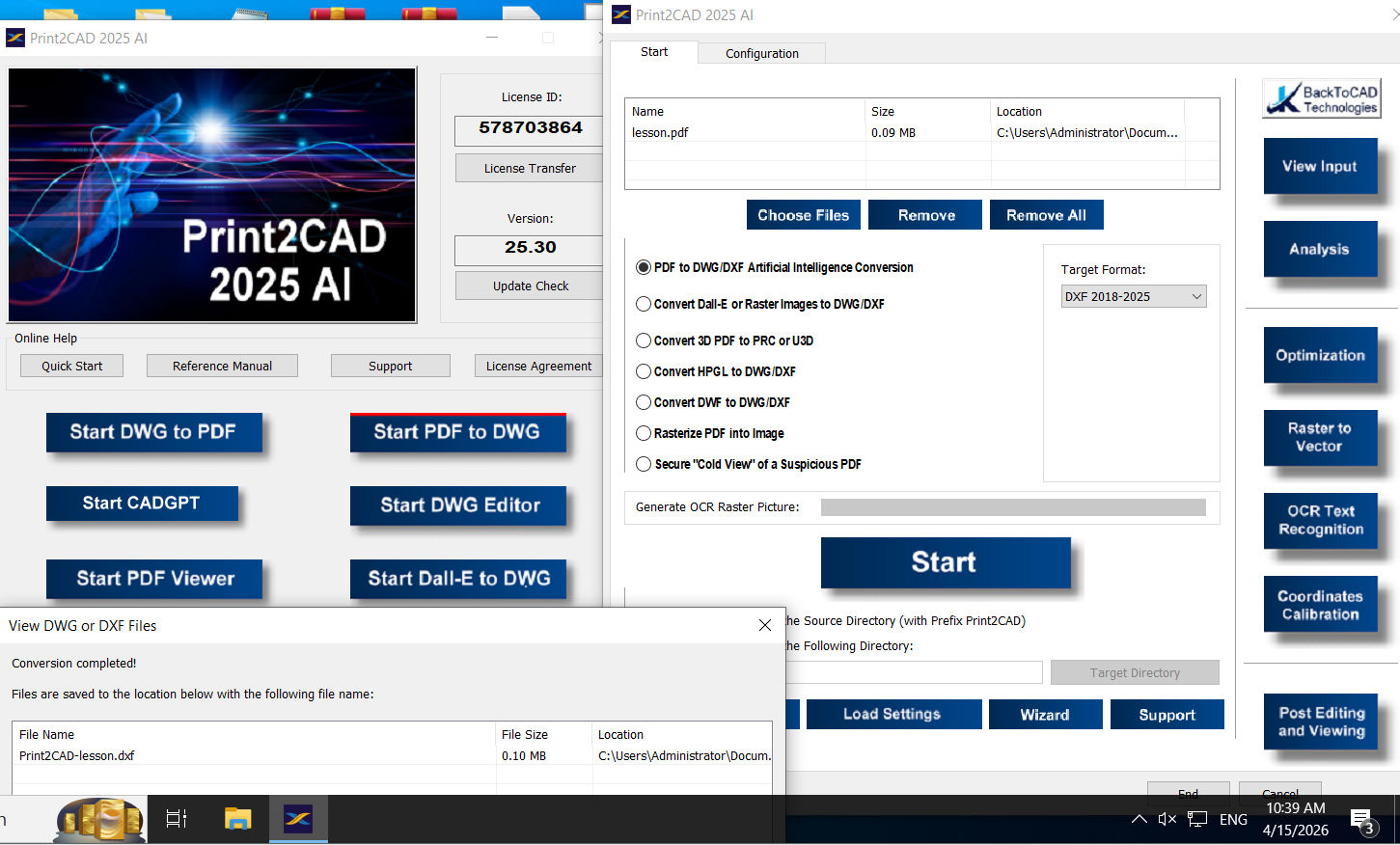Viewport: 1400px width, 845px height.
Task: Open the clock showing 10:39 AM
Action: [1295, 819]
